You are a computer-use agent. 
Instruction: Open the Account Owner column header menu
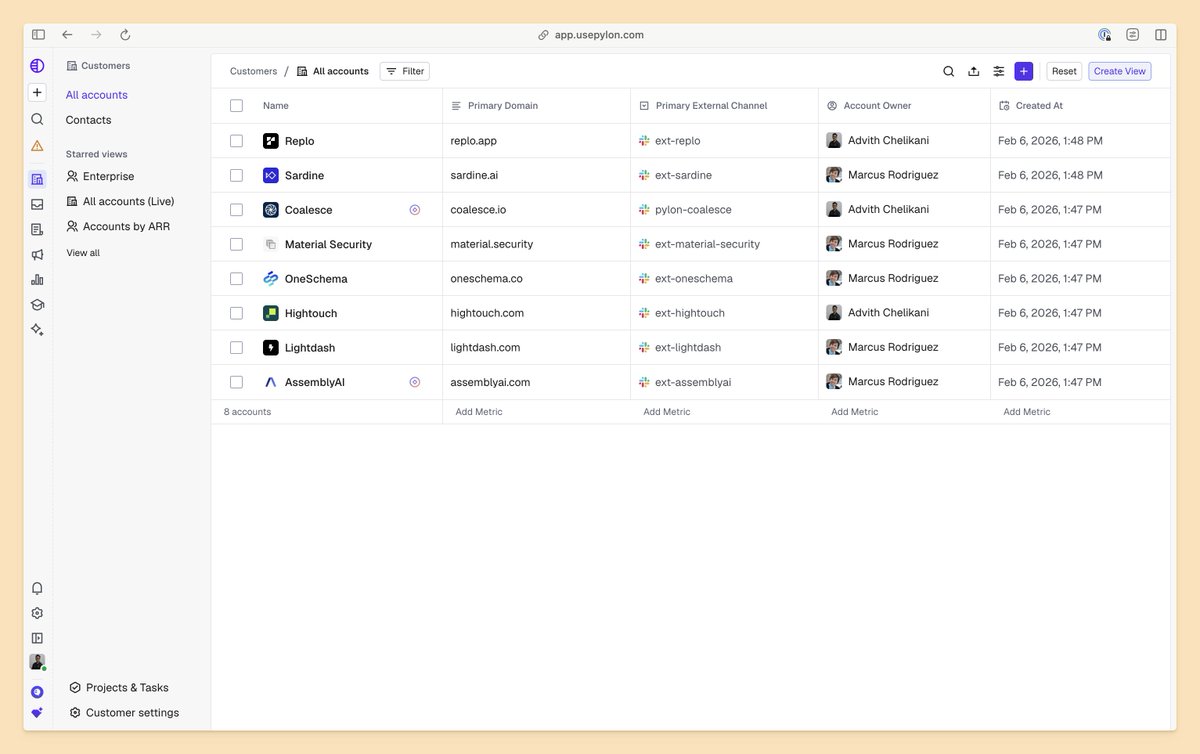pos(869,105)
